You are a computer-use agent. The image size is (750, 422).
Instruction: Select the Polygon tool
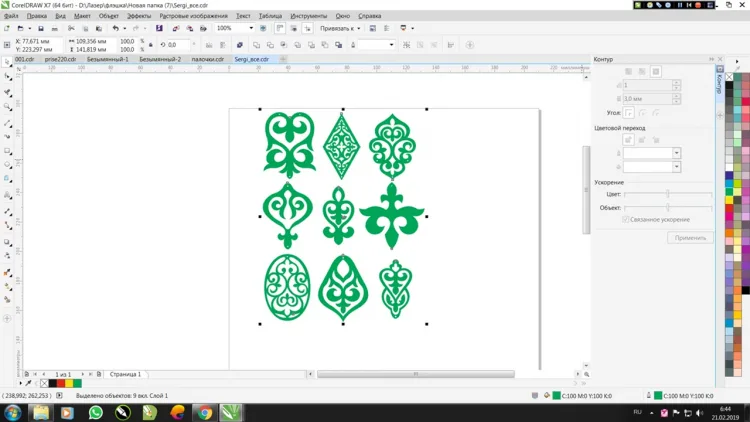tap(7, 178)
